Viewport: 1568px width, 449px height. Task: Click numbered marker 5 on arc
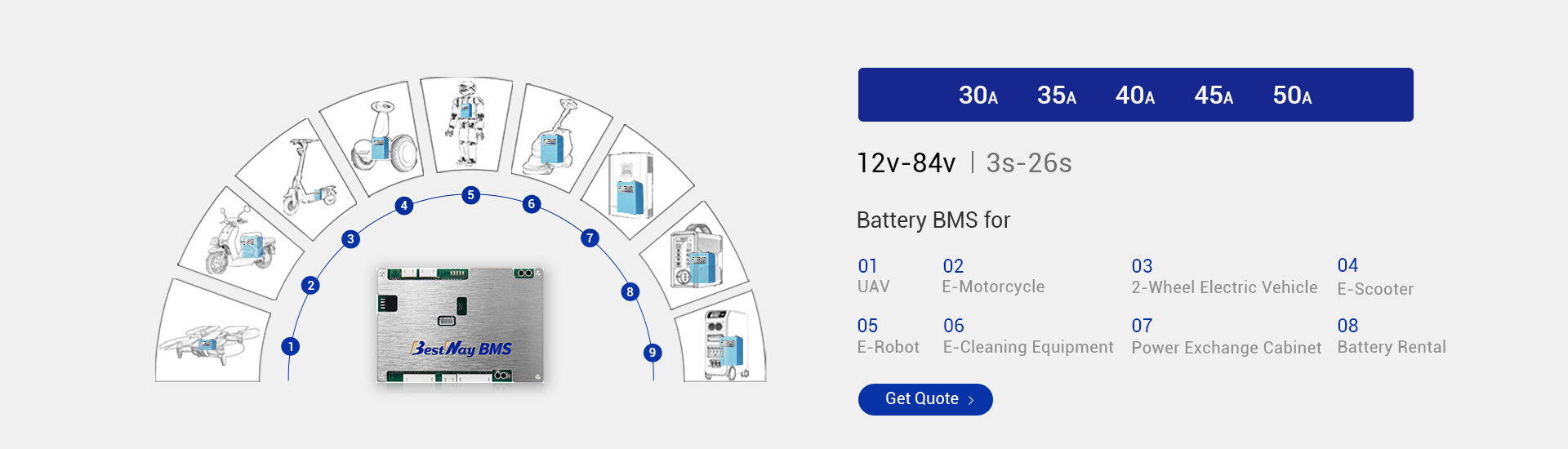click(x=470, y=195)
